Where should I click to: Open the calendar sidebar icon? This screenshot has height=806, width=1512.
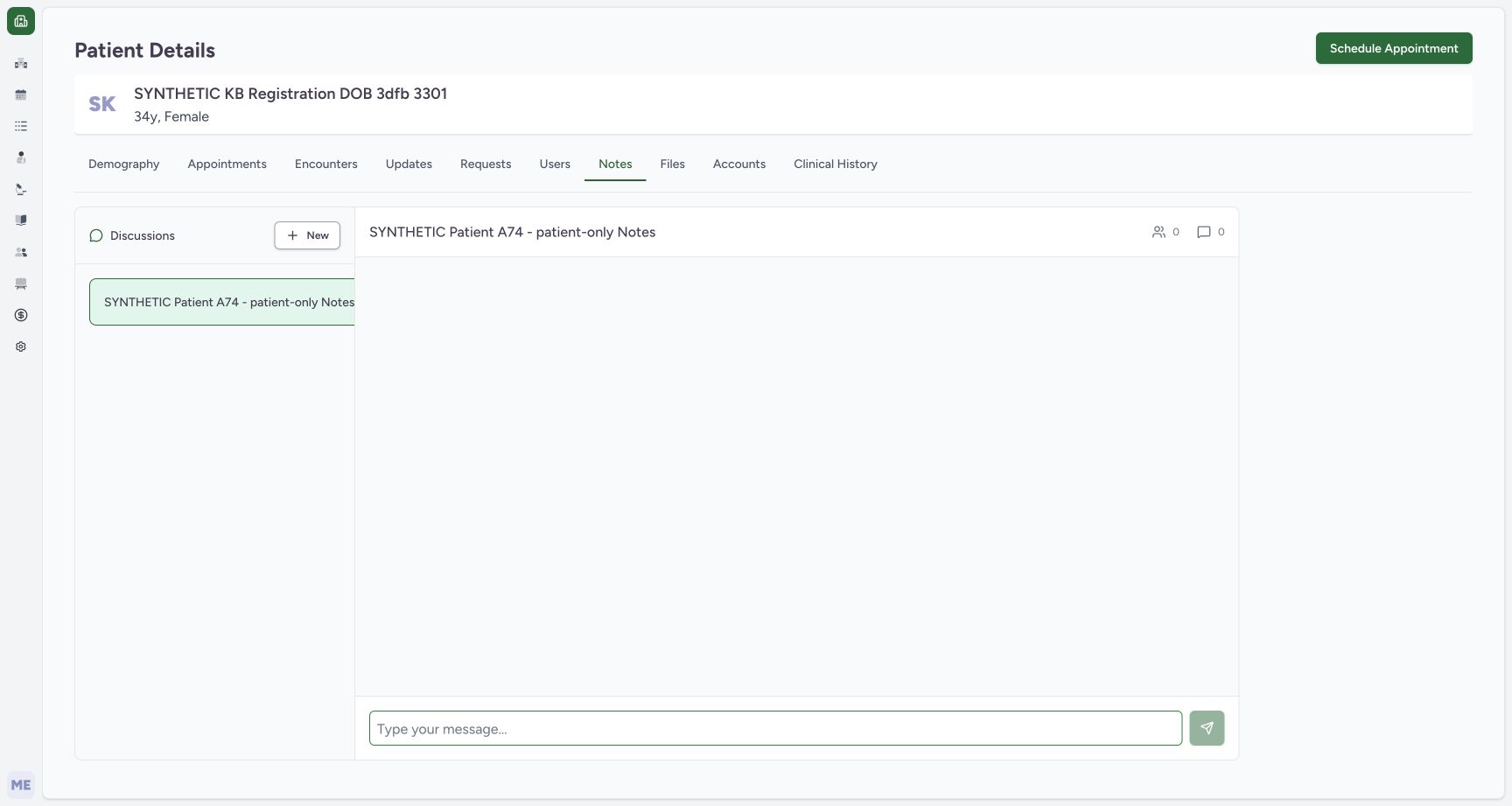21,95
